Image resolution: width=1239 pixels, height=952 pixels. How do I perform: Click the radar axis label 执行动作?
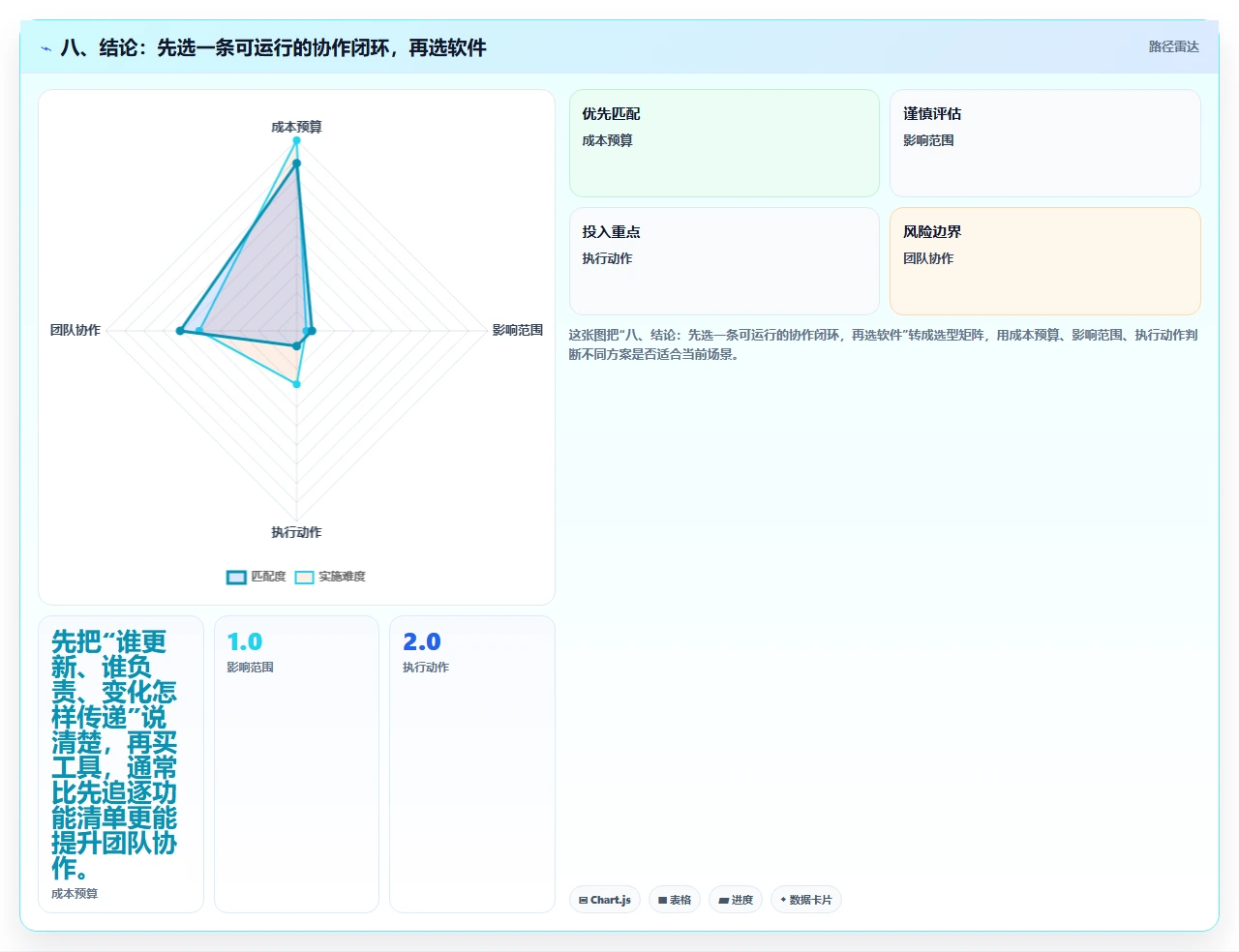(296, 532)
